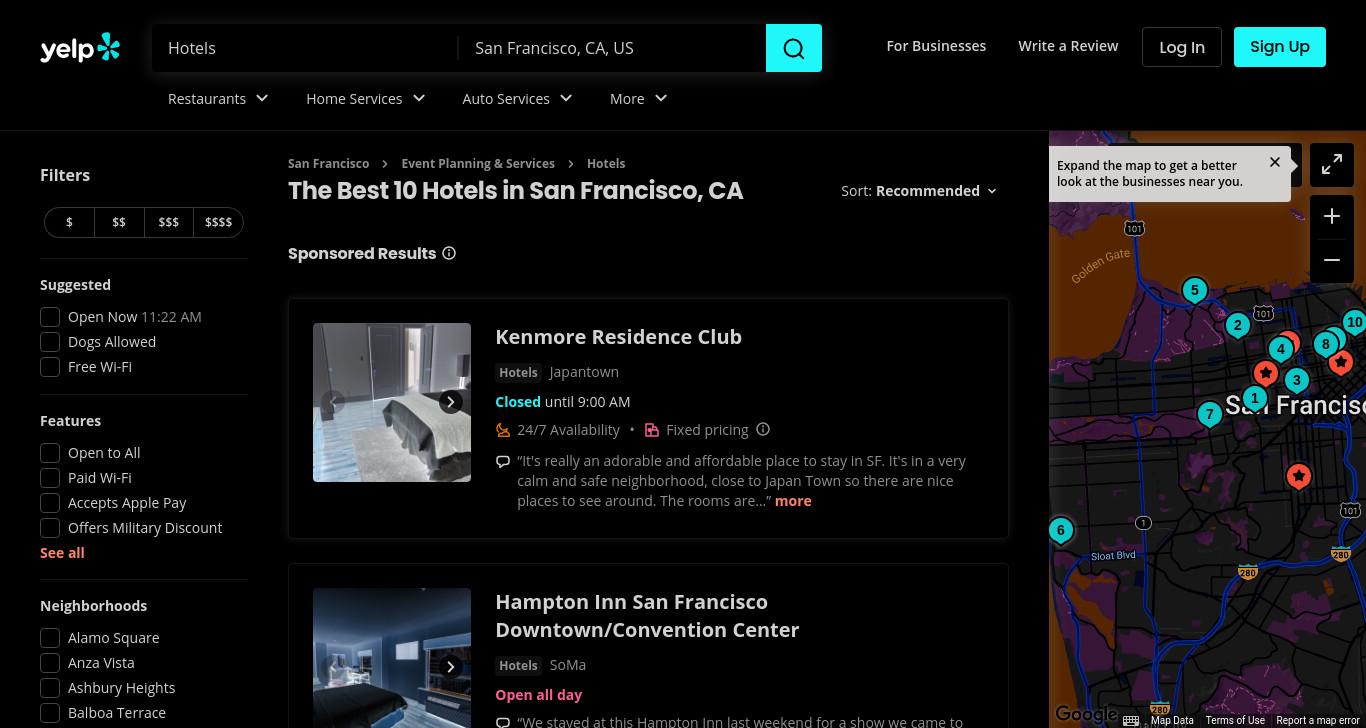Viewport: 1366px width, 728px height.
Task: Click the Kenmore review speech bubble icon
Action: [x=503, y=462]
